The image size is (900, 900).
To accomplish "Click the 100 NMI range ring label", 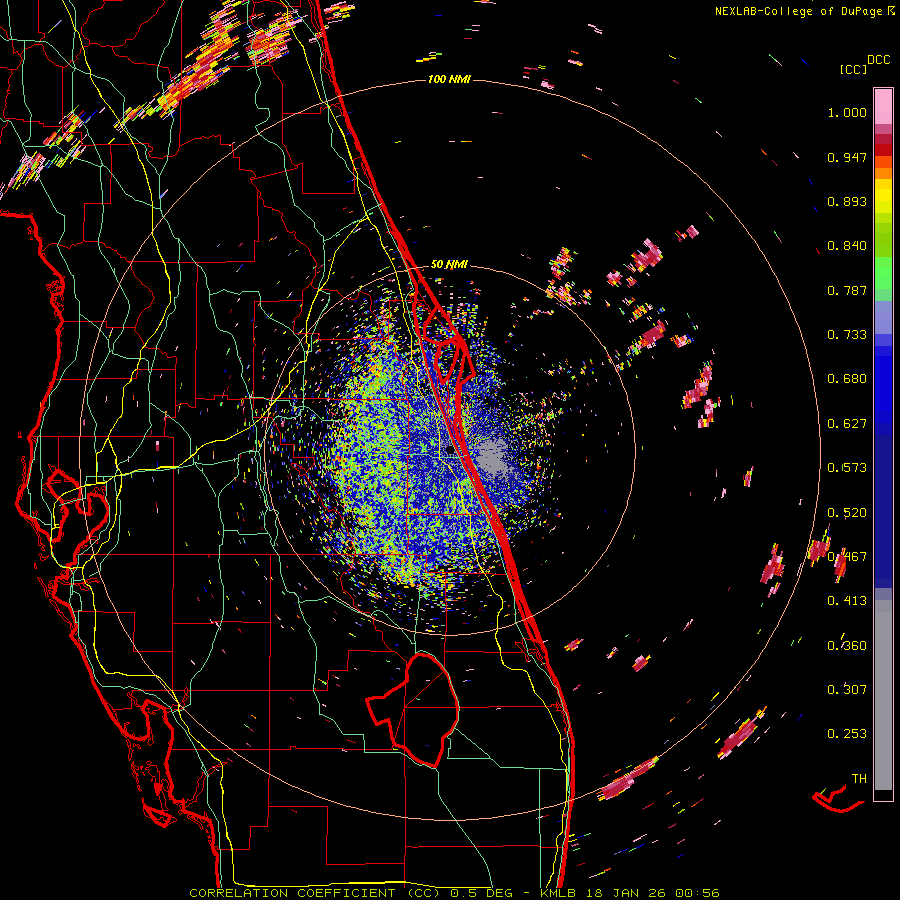I will click(449, 79).
